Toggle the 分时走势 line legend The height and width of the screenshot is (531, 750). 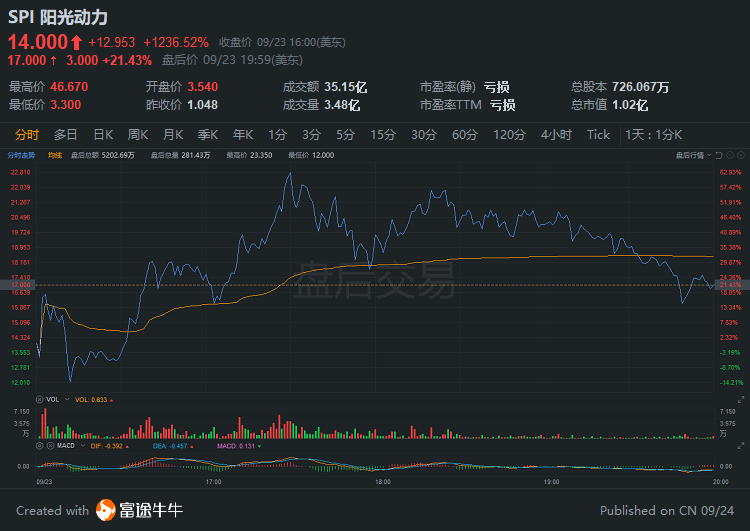21,155
